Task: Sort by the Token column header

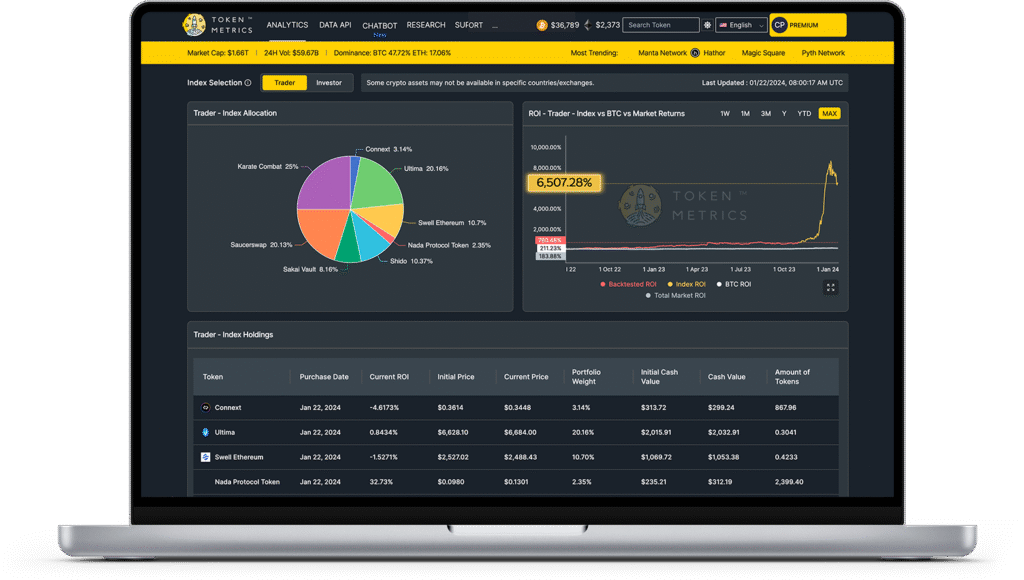Action: point(213,377)
